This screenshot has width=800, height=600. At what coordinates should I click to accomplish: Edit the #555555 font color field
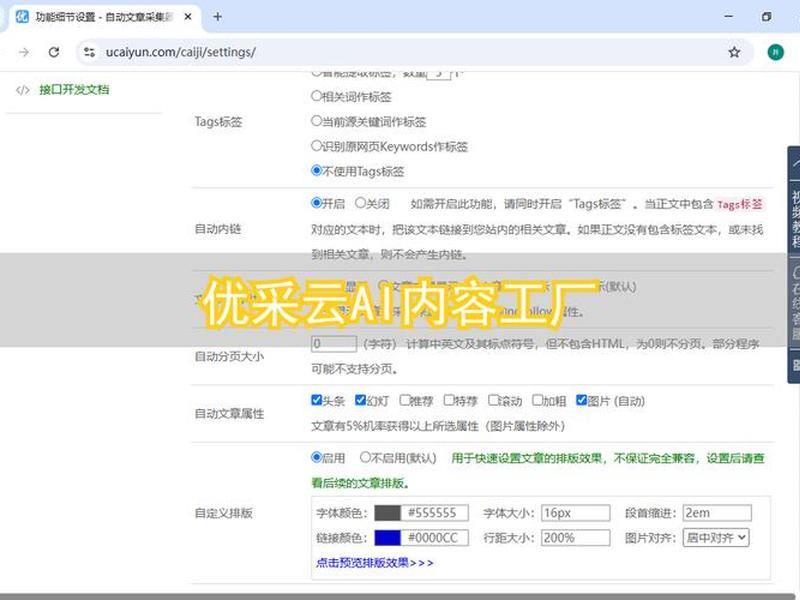[435, 513]
